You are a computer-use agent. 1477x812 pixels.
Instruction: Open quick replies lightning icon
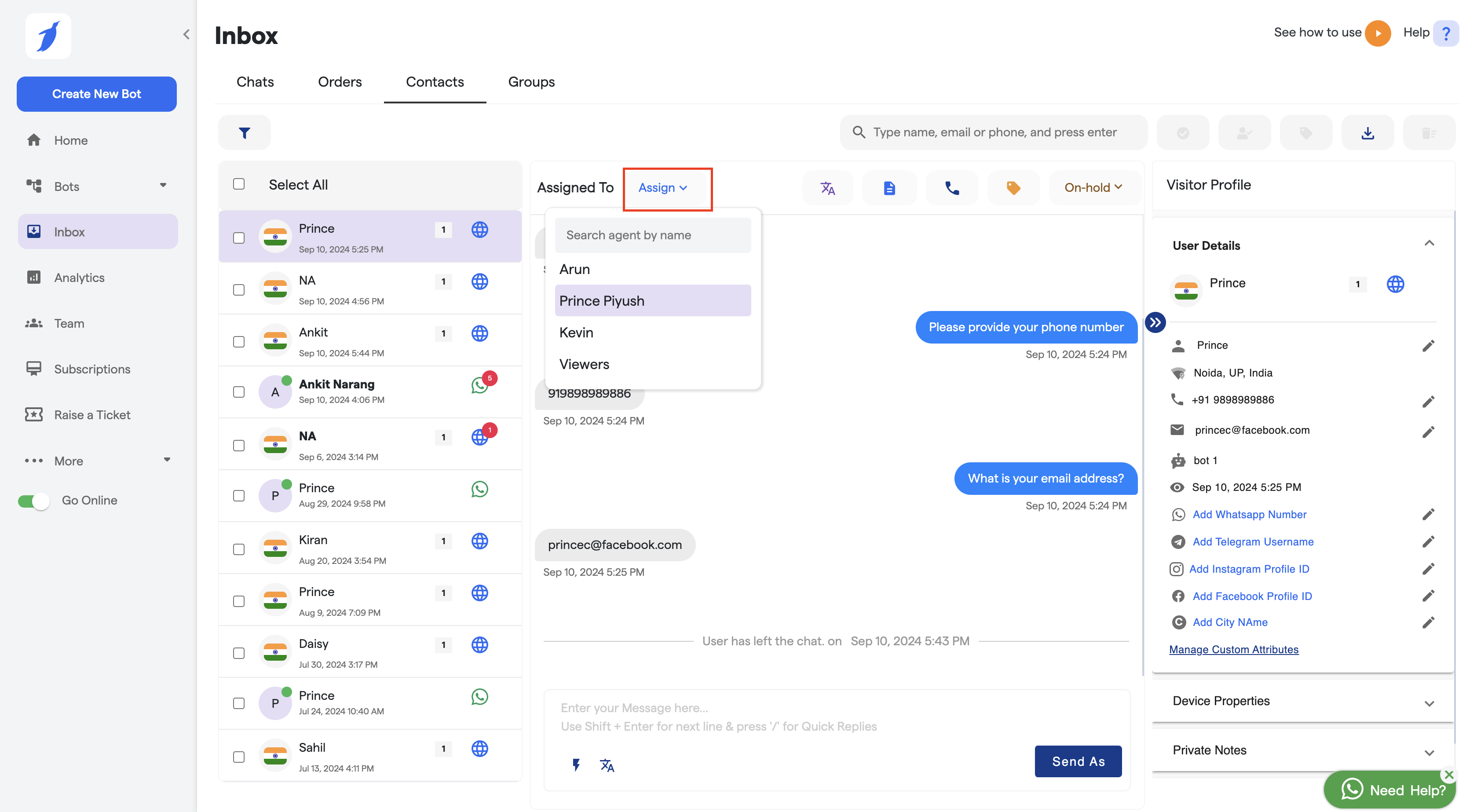click(x=576, y=764)
